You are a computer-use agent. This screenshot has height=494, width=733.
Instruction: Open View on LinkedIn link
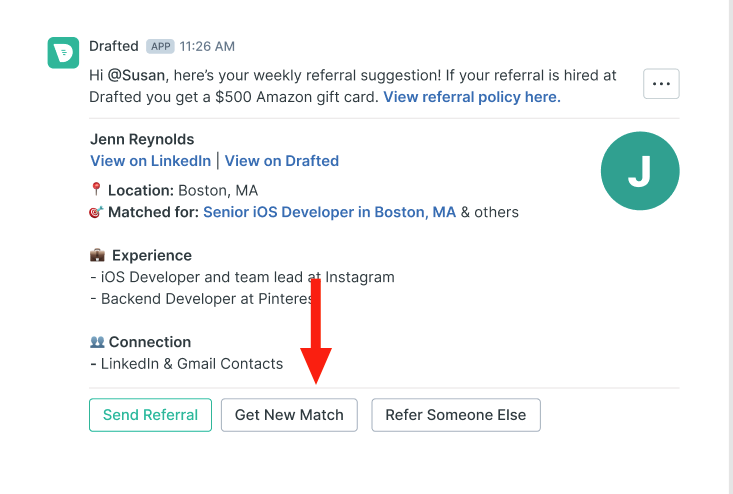click(151, 161)
